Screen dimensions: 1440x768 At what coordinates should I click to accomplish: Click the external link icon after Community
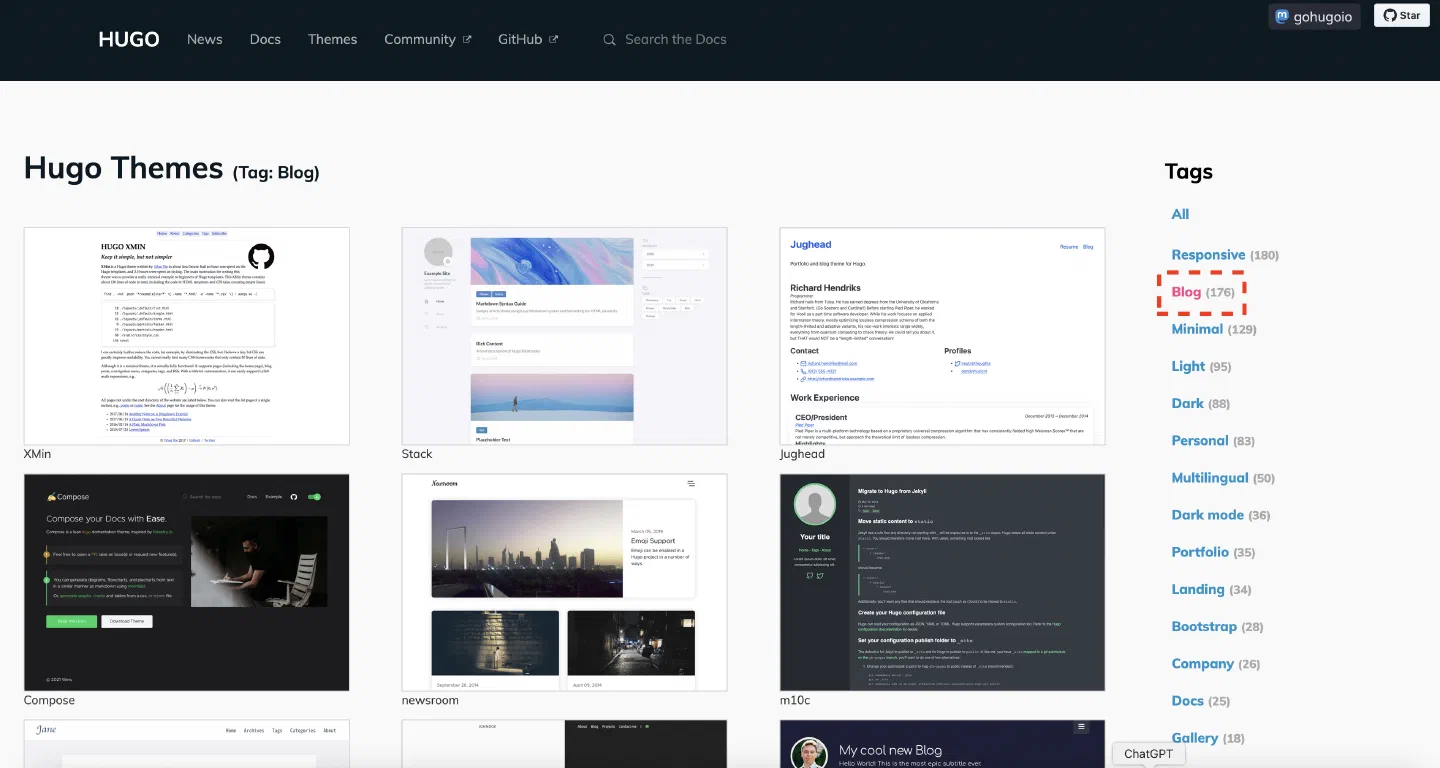point(467,40)
